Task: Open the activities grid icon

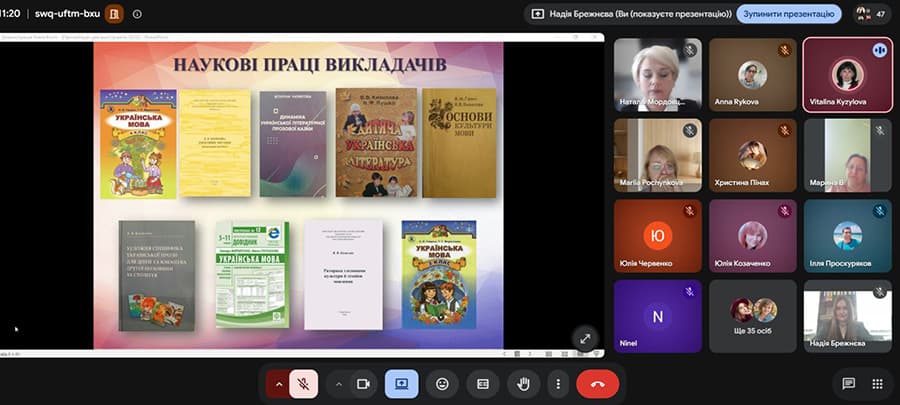Action: (x=877, y=384)
